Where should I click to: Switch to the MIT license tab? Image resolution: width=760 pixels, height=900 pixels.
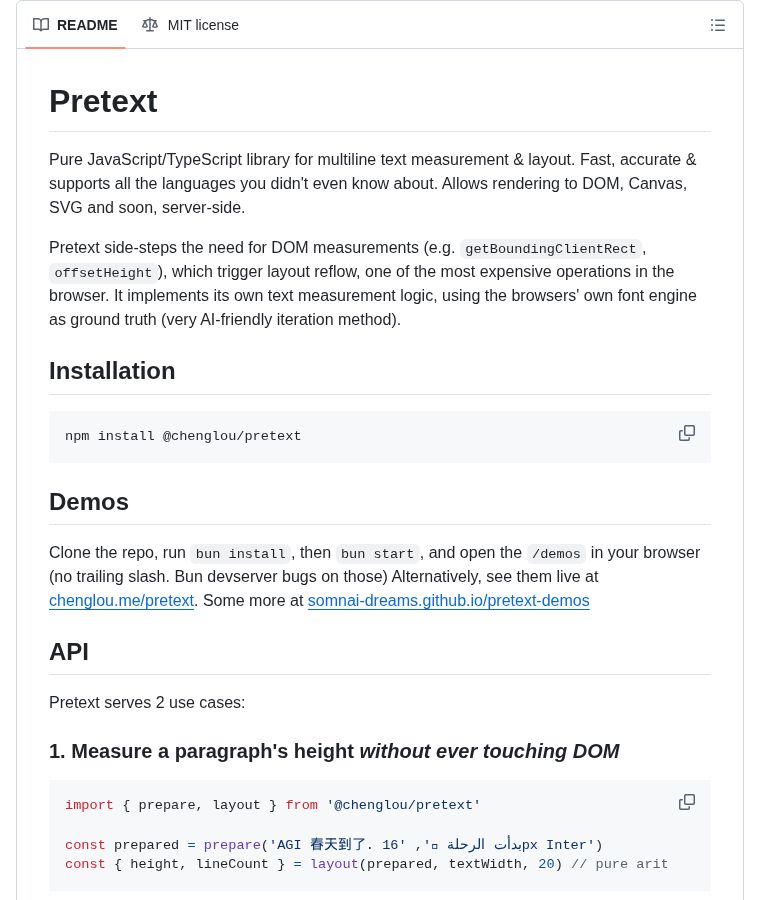[x=202, y=25]
